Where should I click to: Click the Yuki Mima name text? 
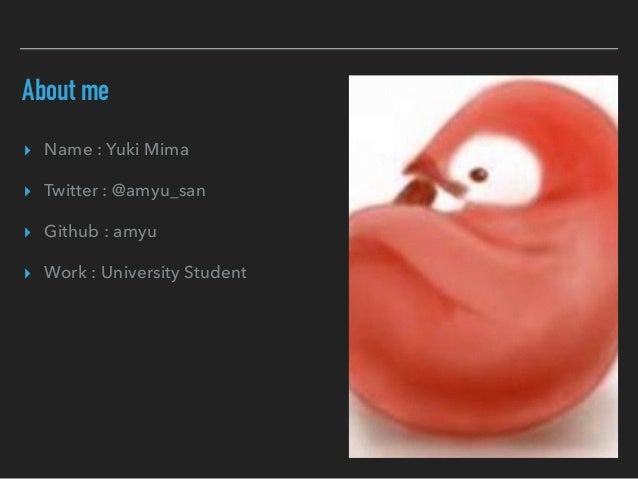coord(147,149)
